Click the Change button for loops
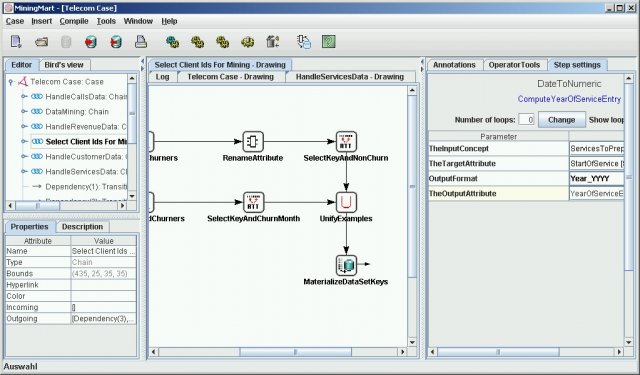This screenshot has height=375, width=640. 562,120
